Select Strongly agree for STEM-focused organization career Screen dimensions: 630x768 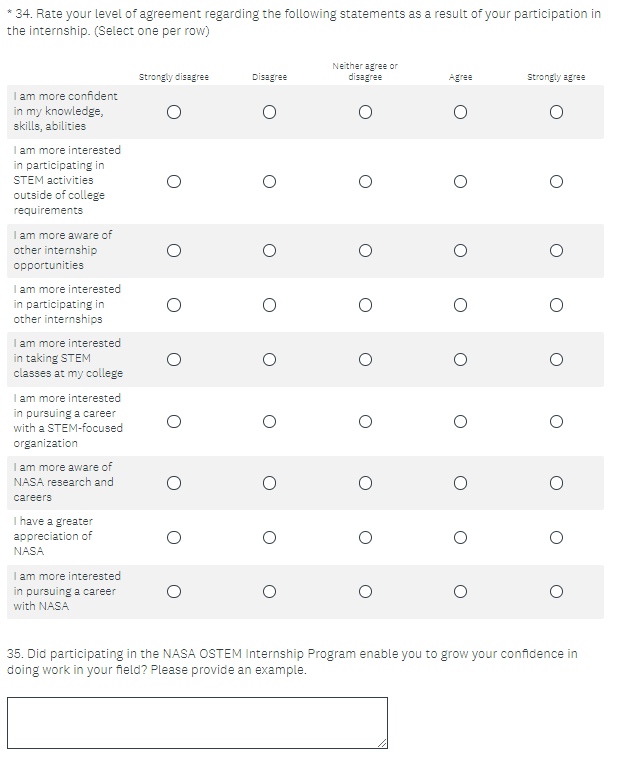555,421
